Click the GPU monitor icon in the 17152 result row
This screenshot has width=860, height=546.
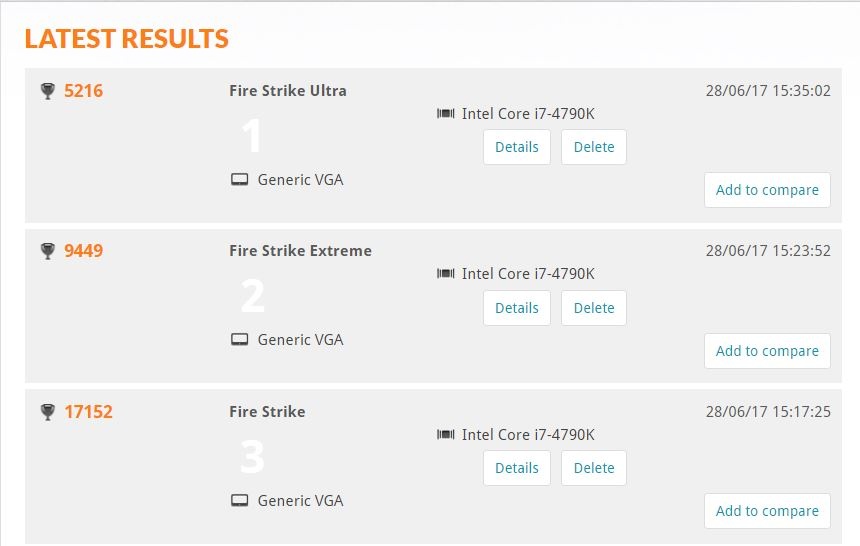click(240, 500)
